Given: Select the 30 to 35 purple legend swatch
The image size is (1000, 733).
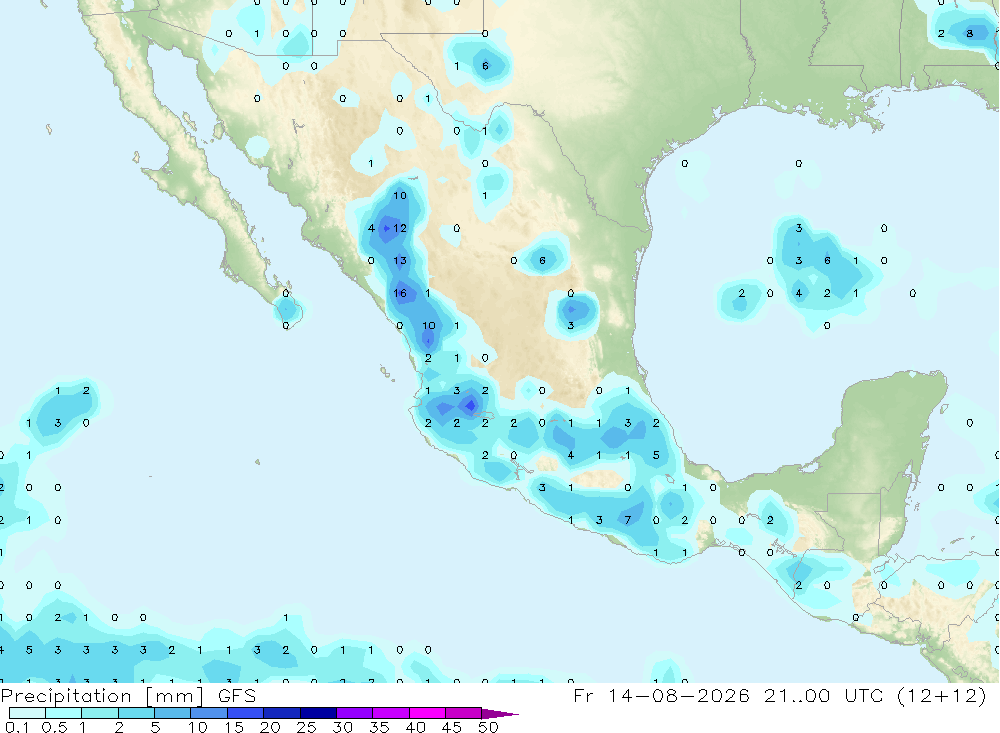Looking at the screenshot, I should tap(354, 713).
